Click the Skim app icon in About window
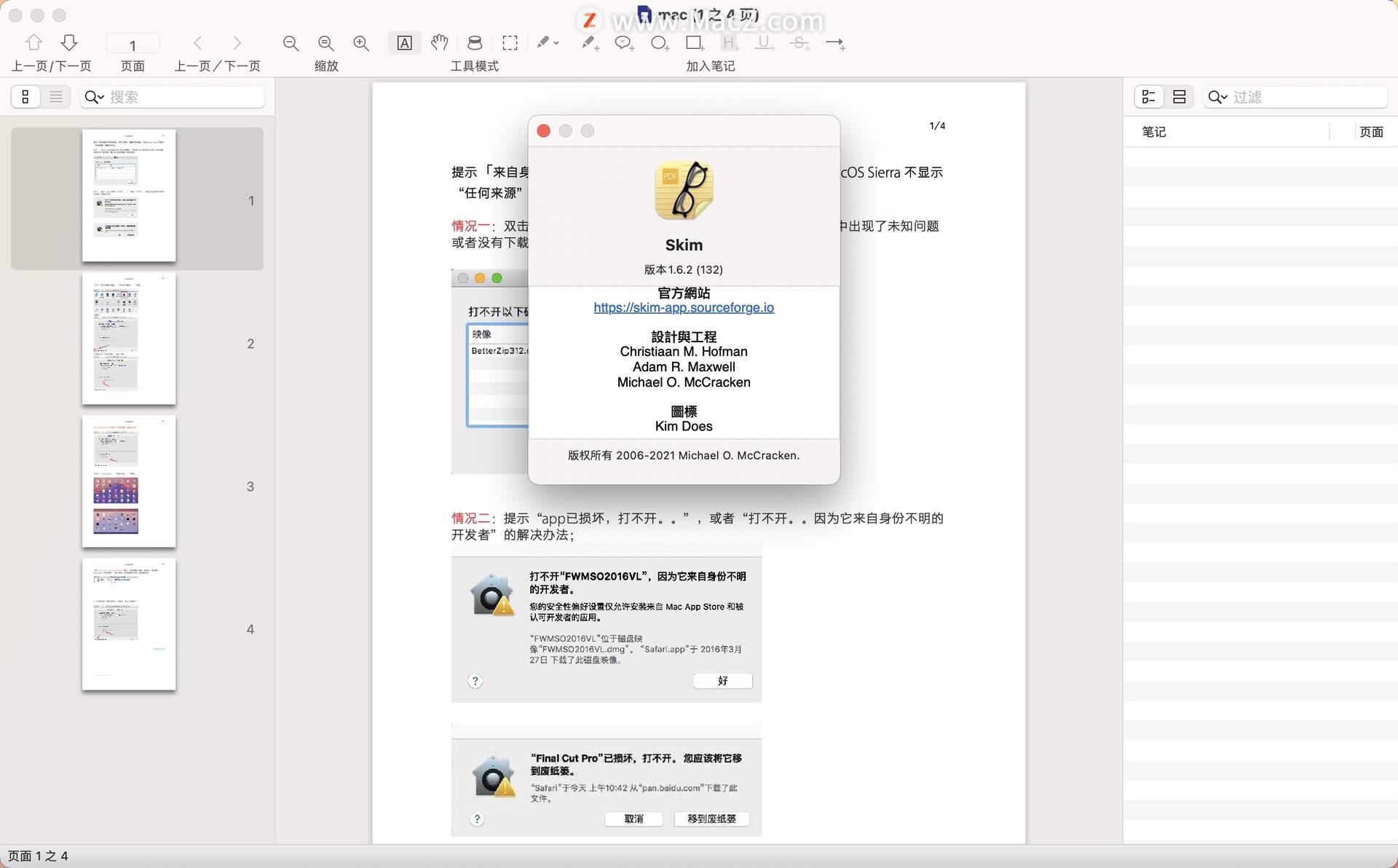 (x=684, y=191)
